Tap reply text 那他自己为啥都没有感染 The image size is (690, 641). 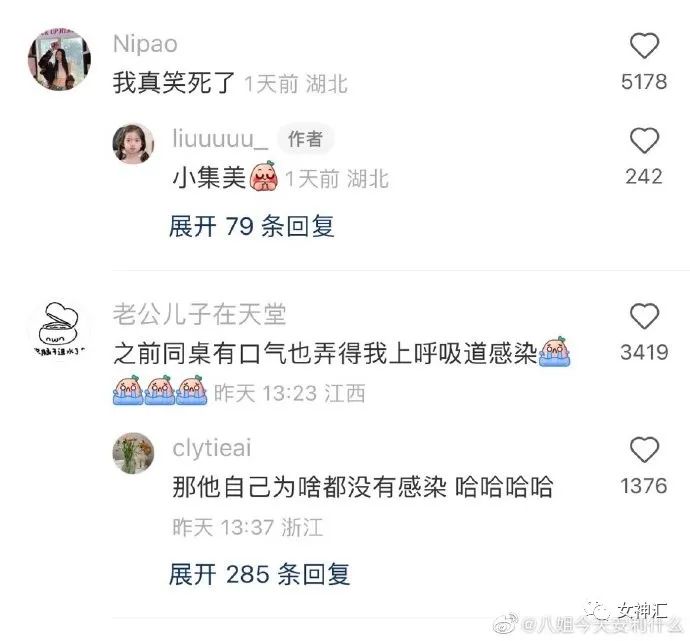(x=309, y=487)
